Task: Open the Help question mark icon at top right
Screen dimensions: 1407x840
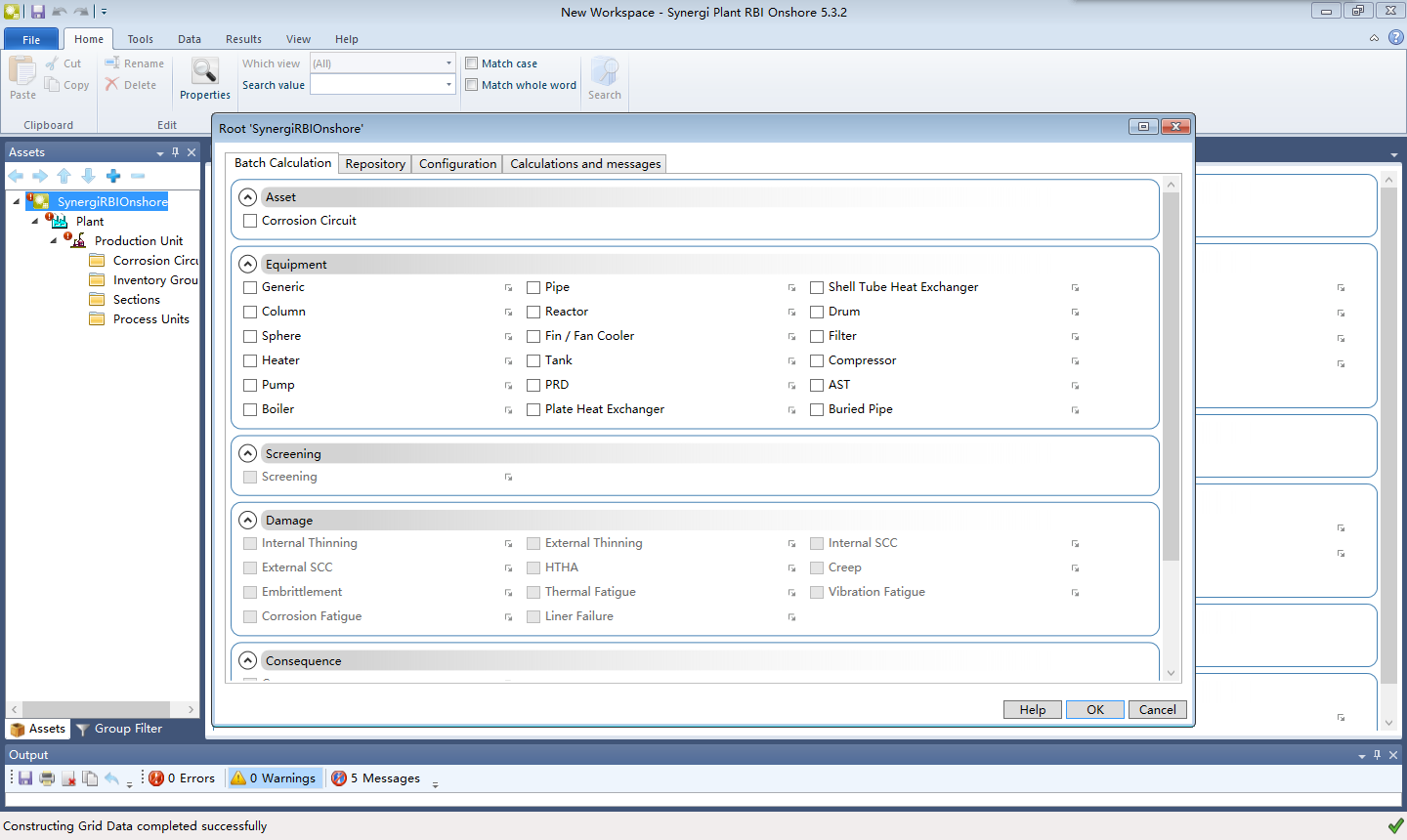Action: click(1396, 37)
